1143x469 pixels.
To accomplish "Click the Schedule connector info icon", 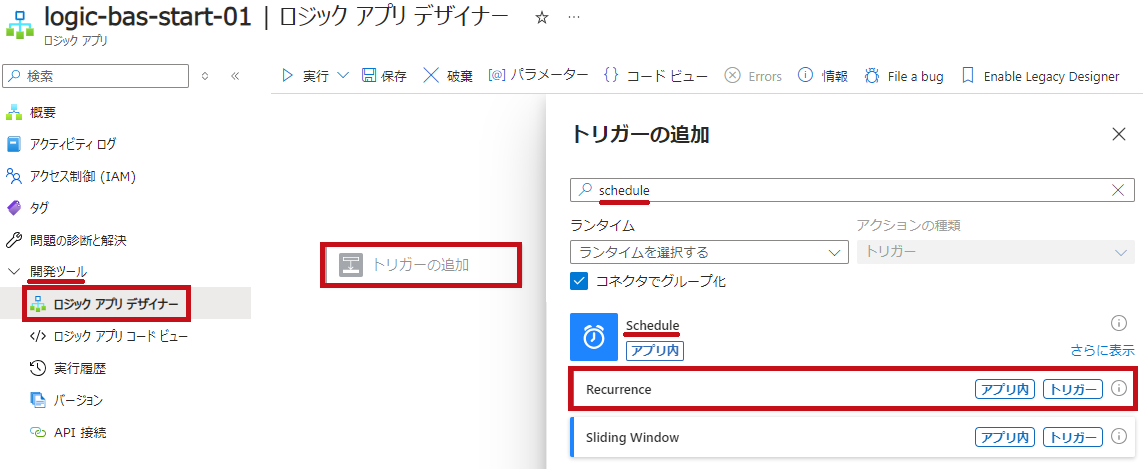I will coord(1118,323).
